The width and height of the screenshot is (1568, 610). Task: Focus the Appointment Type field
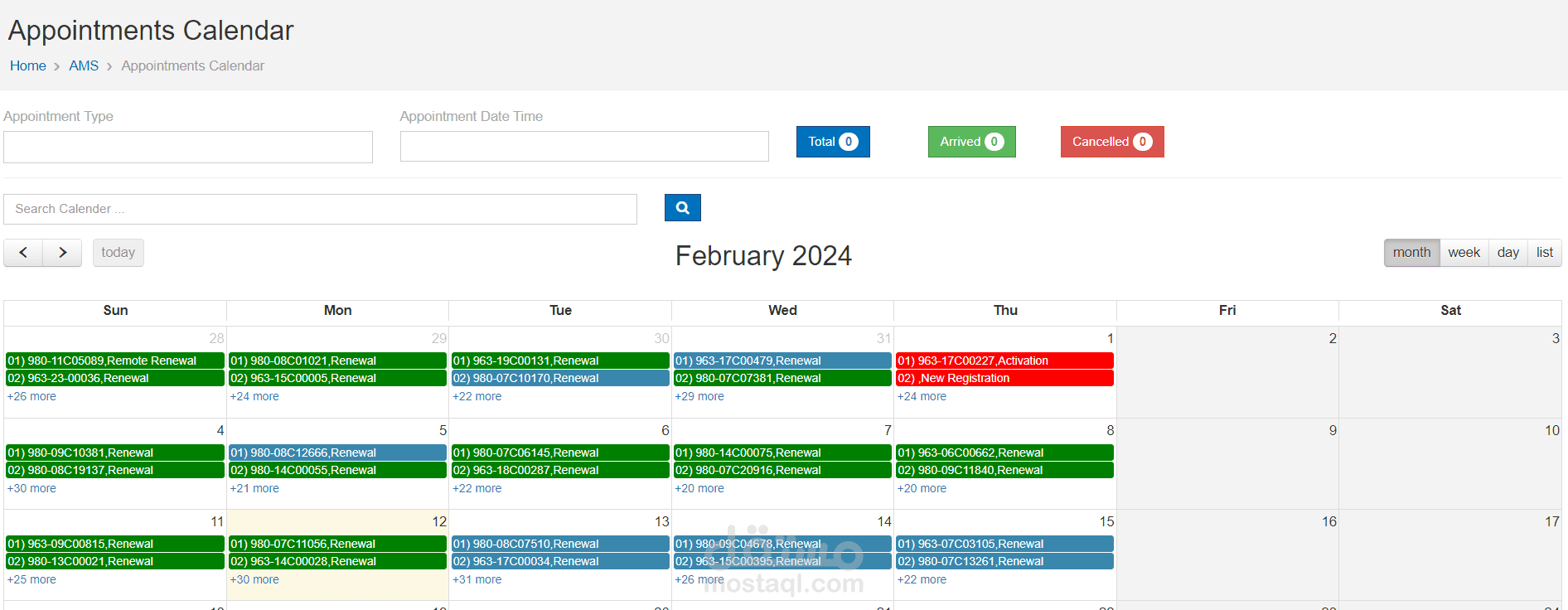188,147
